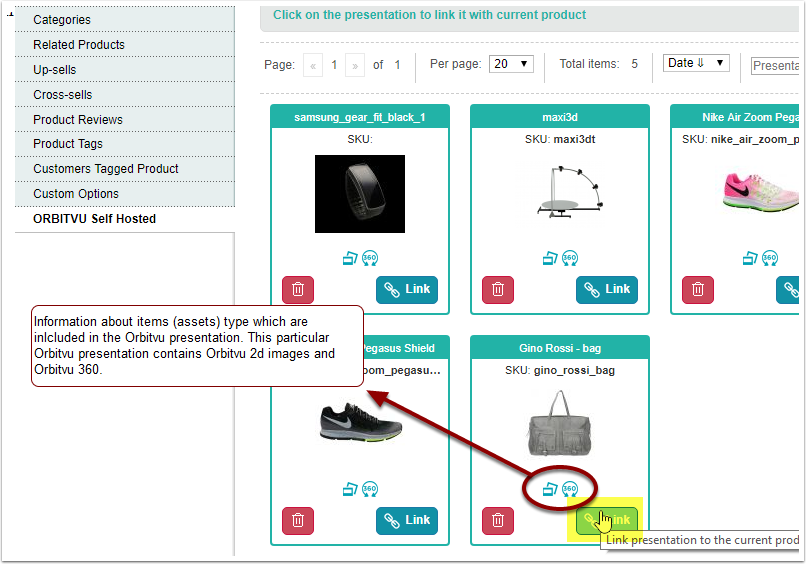Click the 2D images icon on Pegasus Shield card

click(x=350, y=489)
